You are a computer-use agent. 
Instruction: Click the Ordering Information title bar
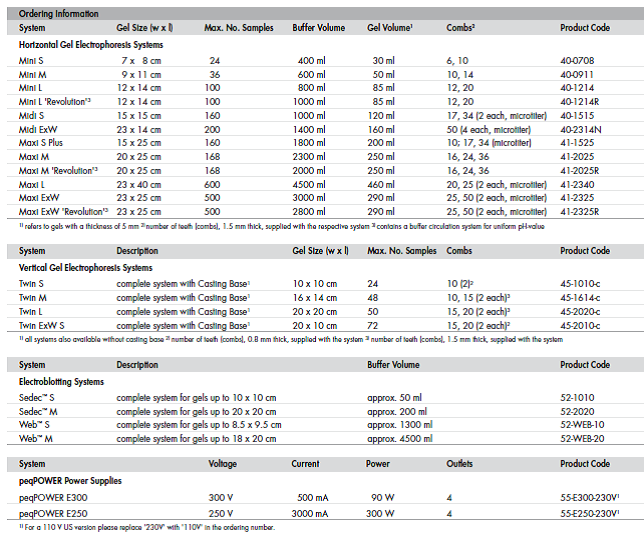(x=325, y=14)
